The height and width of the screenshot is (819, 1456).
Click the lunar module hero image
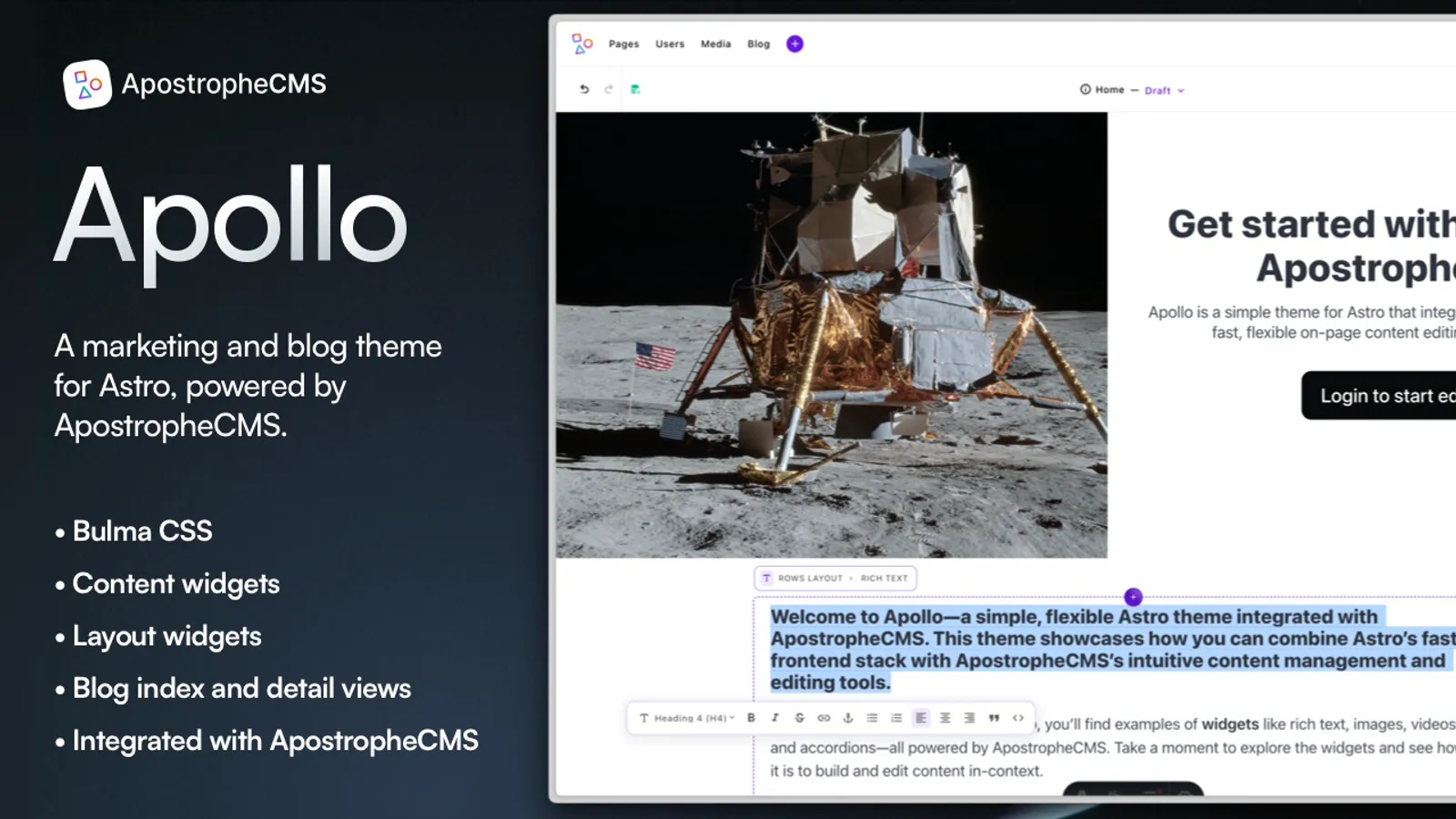[831, 335]
